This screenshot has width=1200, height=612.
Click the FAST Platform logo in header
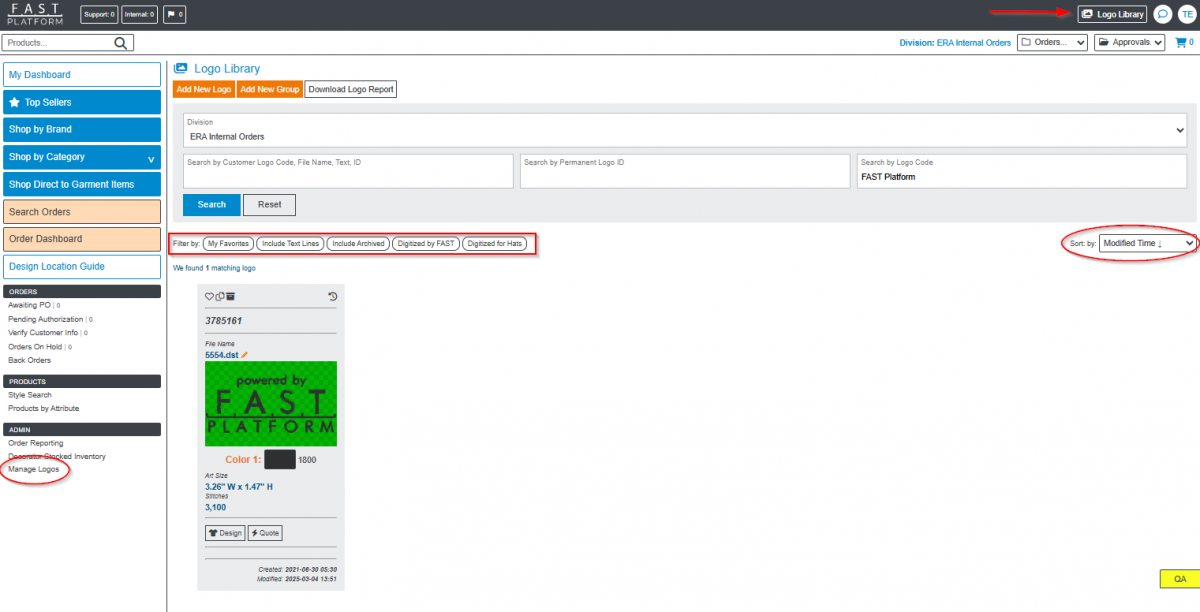coord(35,14)
